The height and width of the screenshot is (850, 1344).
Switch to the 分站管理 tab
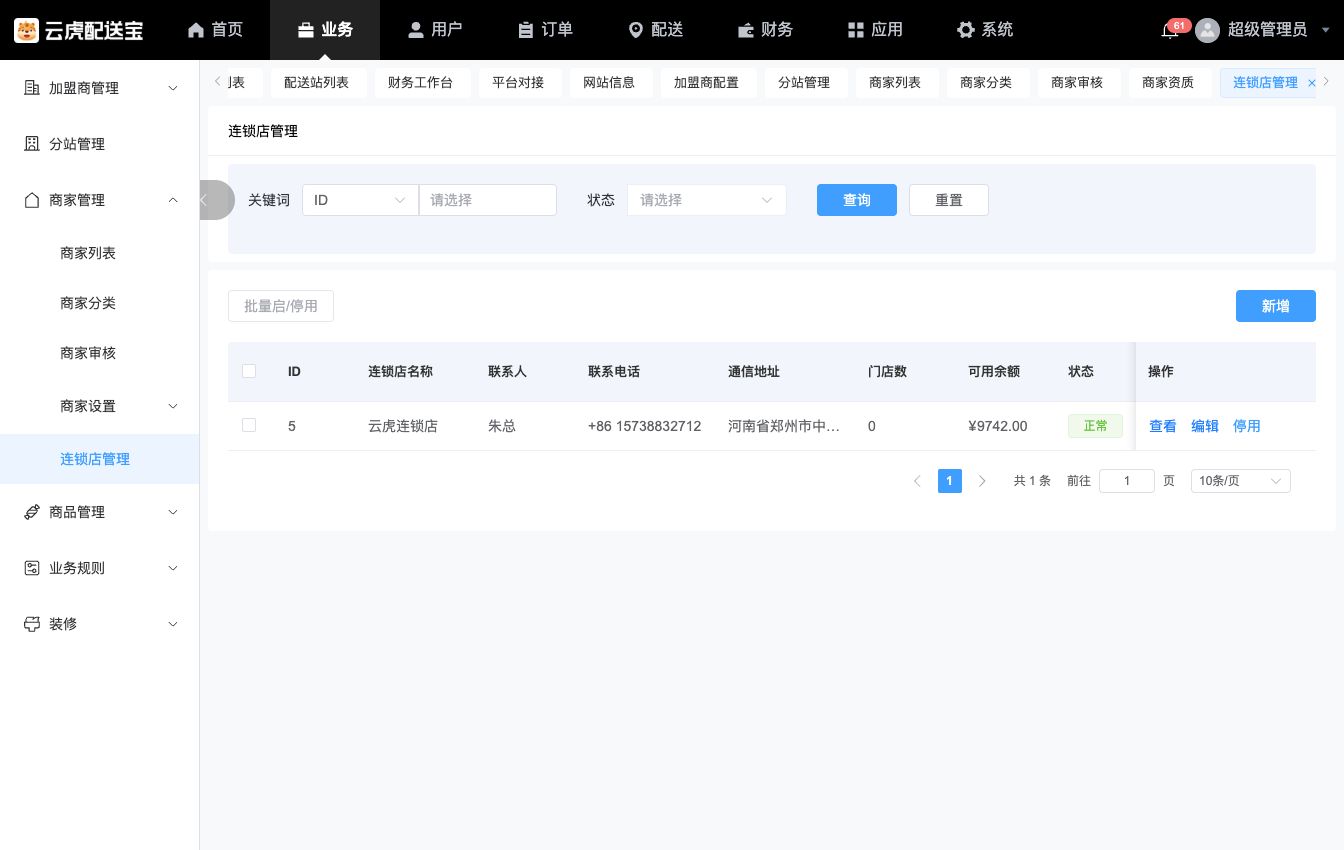click(x=804, y=83)
